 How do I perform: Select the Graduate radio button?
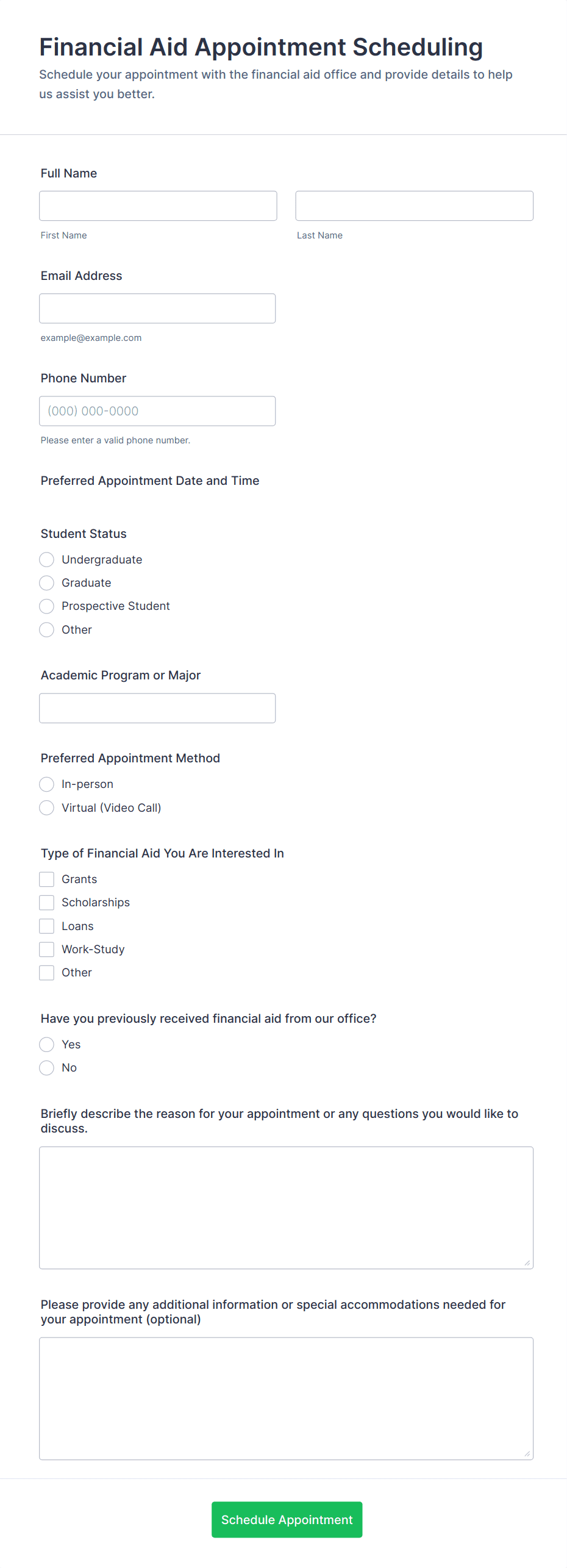click(47, 583)
